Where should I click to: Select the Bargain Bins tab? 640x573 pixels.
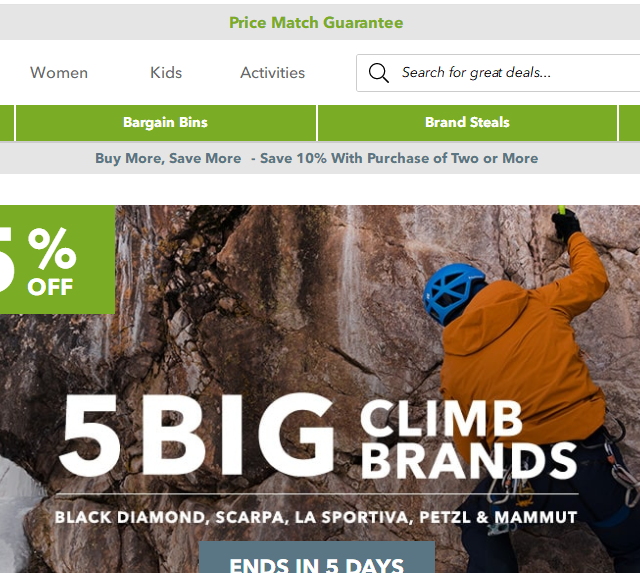click(166, 123)
